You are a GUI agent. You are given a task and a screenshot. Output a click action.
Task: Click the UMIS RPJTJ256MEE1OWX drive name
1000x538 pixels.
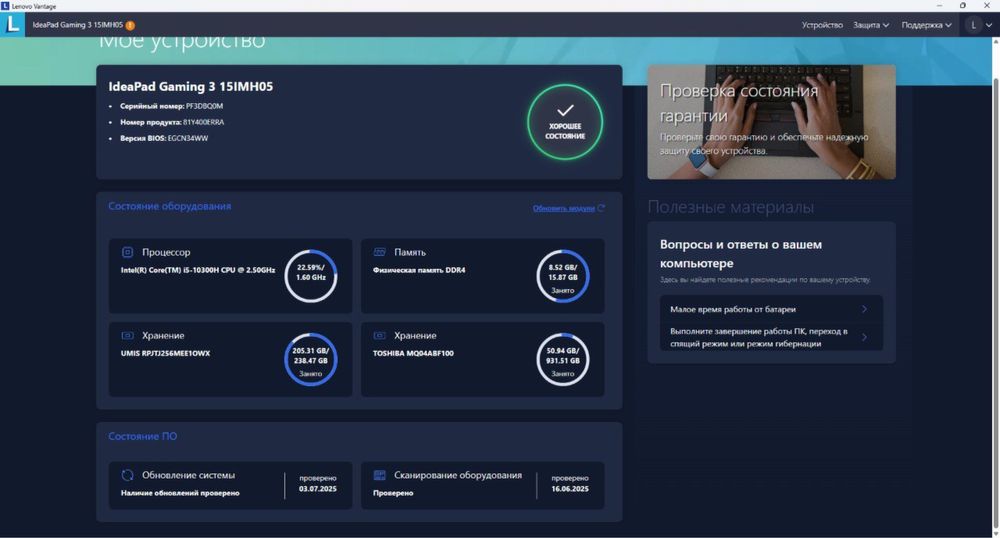tap(165, 353)
